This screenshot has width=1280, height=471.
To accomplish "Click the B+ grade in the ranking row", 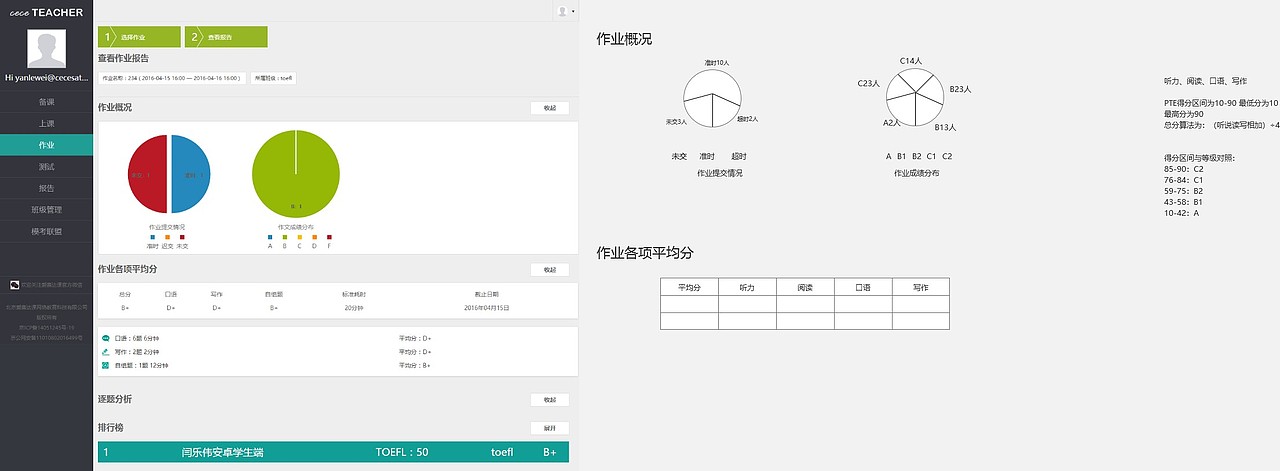I will pyautogui.click(x=550, y=452).
